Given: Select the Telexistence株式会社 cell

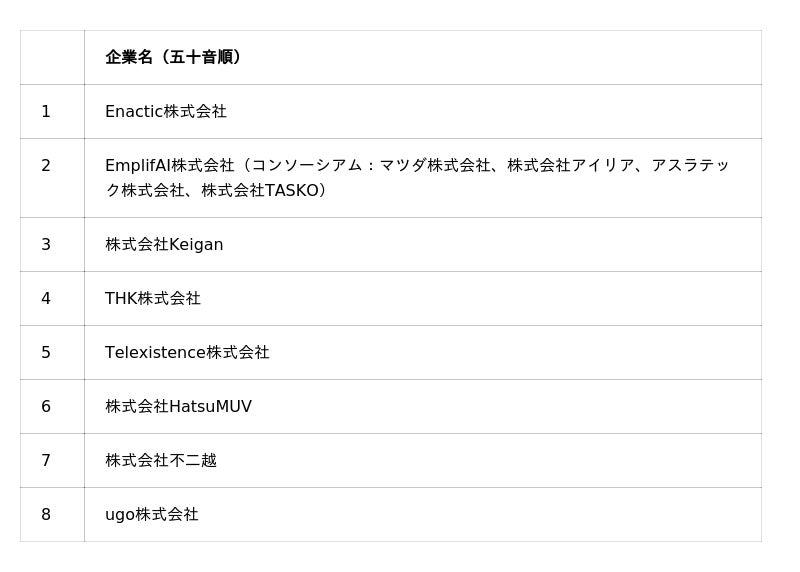Looking at the screenshot, I should click(x=187, y=352).
